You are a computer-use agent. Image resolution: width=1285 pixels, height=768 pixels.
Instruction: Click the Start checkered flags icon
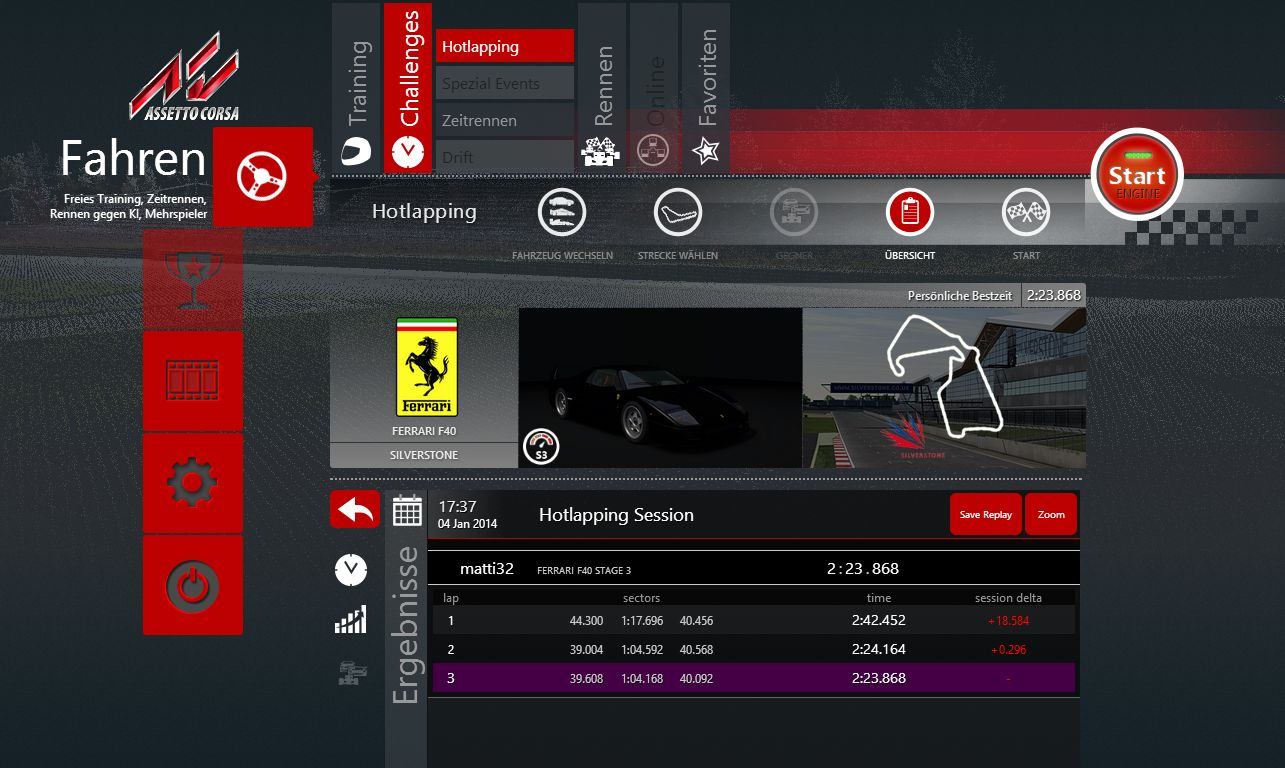[1026, 212]
